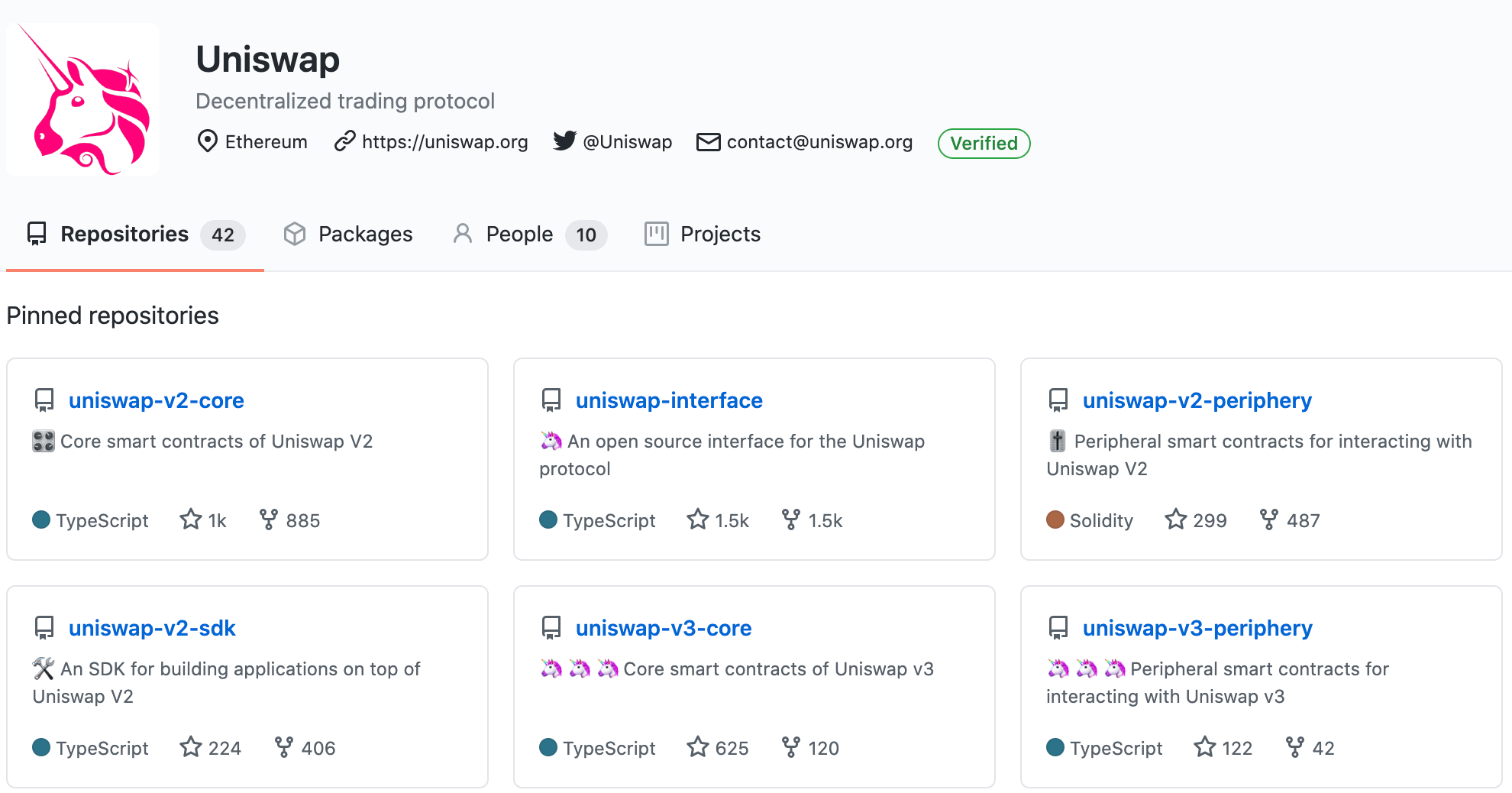The width and height of the screenshot is (1512, 793).
Task: Click the fork icon on uniswap-v2-sdk card
Action: pos(284,747)
